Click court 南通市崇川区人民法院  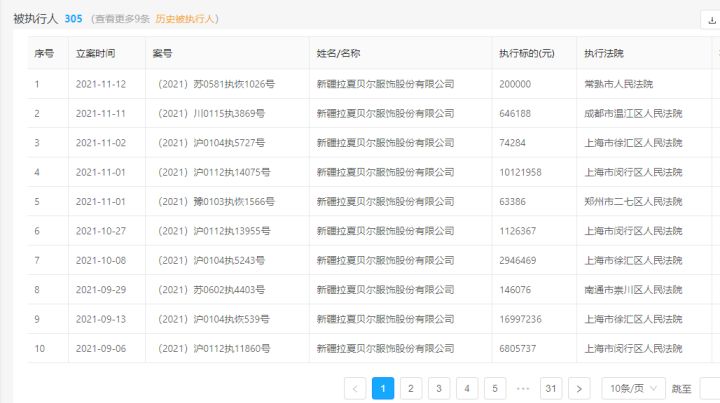(633, 290)
